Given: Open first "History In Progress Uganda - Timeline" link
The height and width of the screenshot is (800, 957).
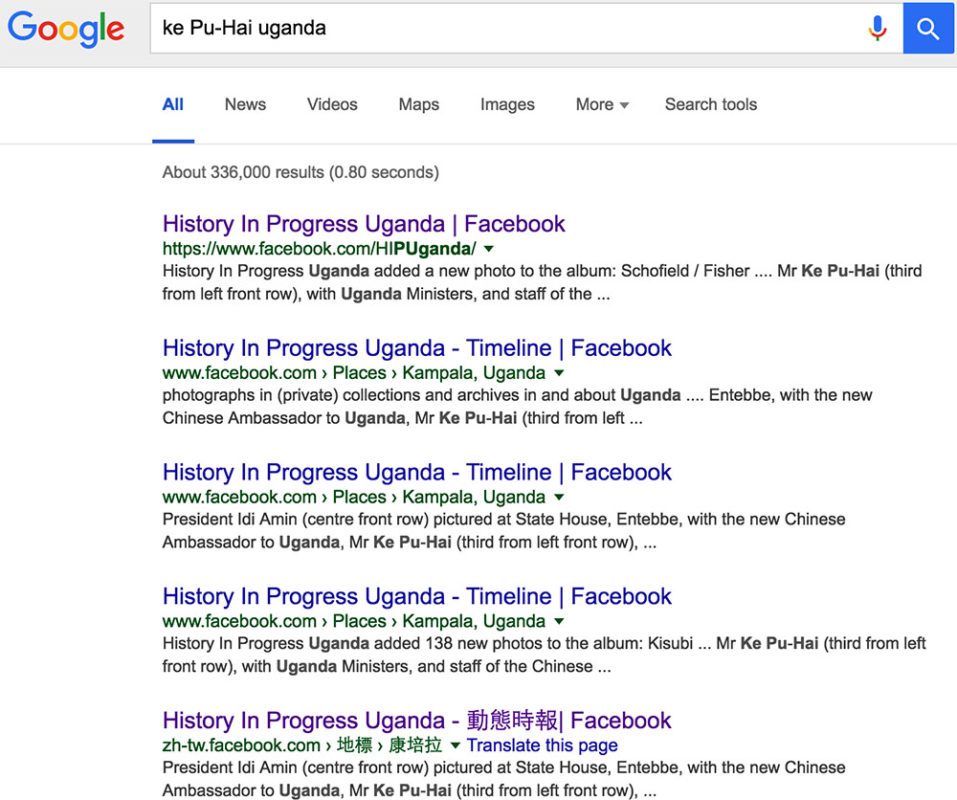Looking at the screenshot, I should click(x=417, y=348).
